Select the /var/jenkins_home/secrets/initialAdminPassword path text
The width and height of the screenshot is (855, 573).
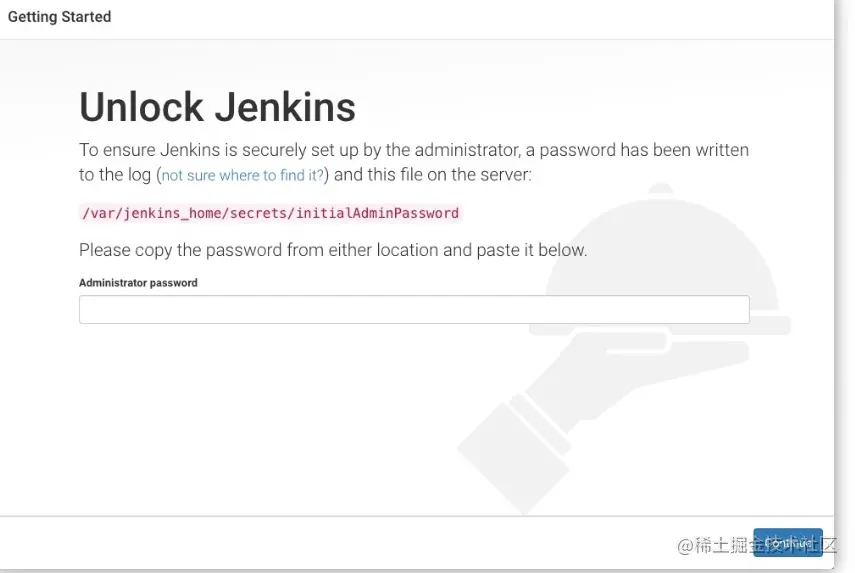pos(270,213)
